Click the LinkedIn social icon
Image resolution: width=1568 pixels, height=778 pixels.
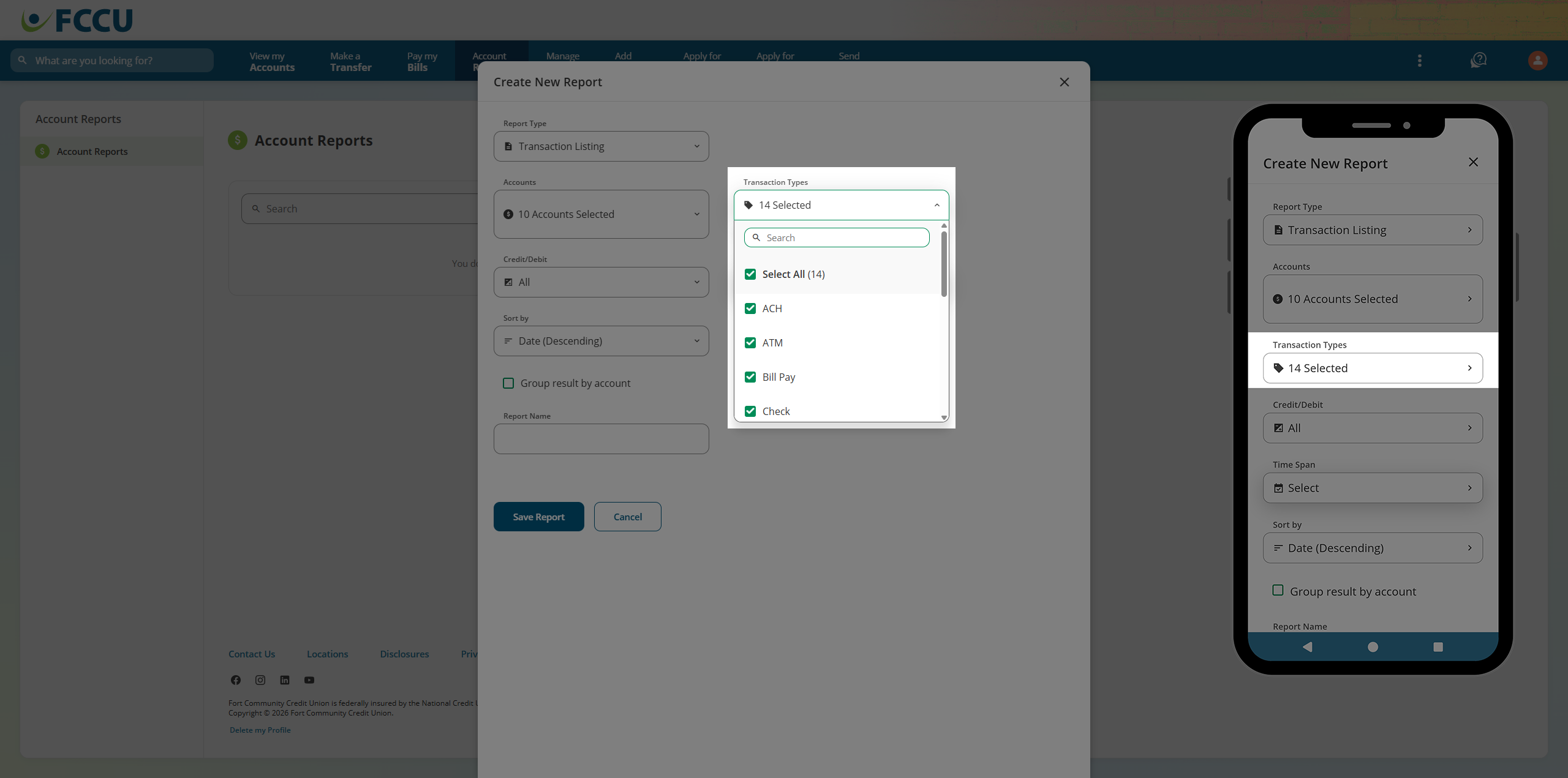(285, 680)
